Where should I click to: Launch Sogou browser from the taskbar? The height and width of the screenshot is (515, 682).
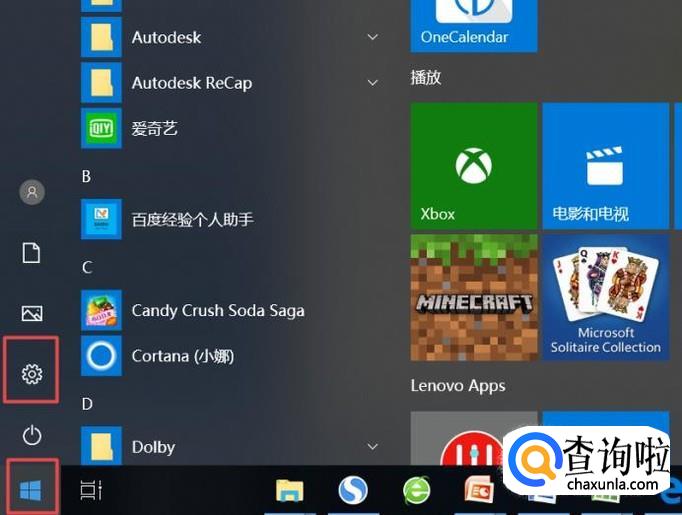pos(353,490)
